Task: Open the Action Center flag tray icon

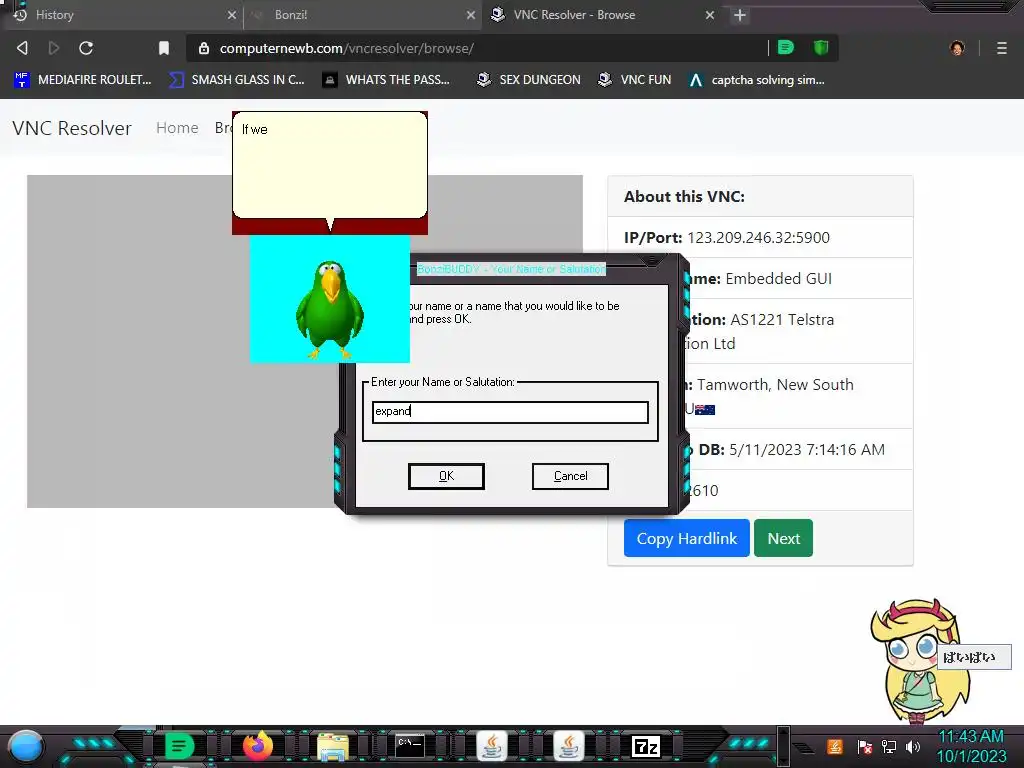Action: point(865,747)
